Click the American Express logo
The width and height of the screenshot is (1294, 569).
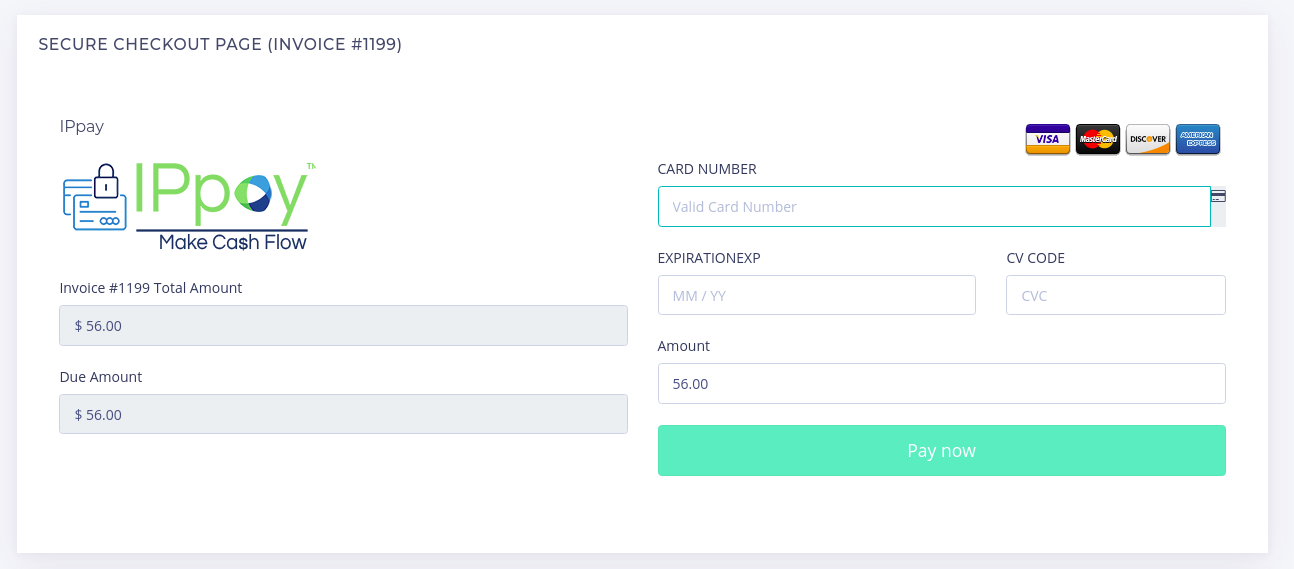click(1197, 139)
